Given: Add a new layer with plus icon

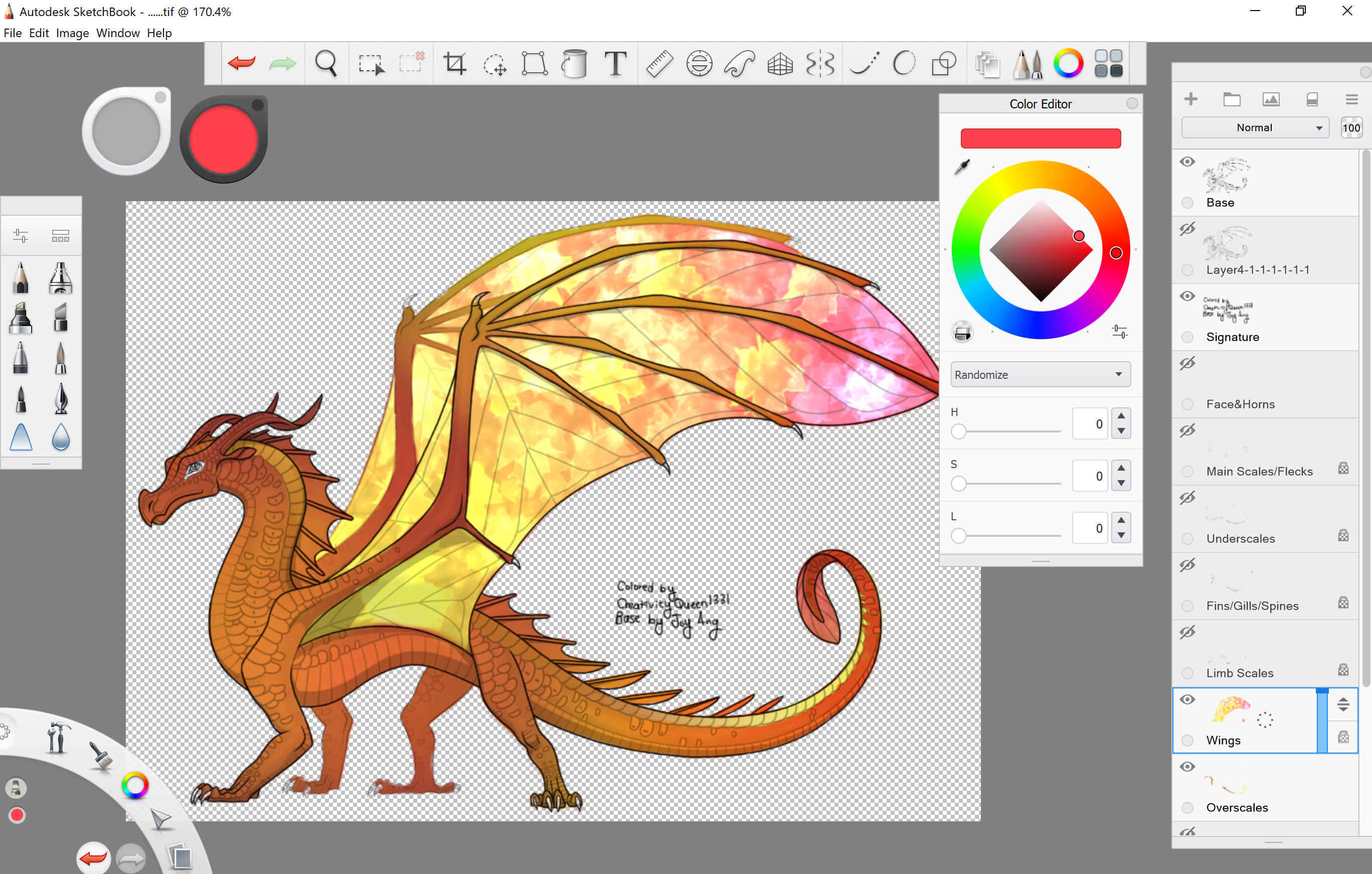Looking at the screenshot, I should [x=1190, y=99].
